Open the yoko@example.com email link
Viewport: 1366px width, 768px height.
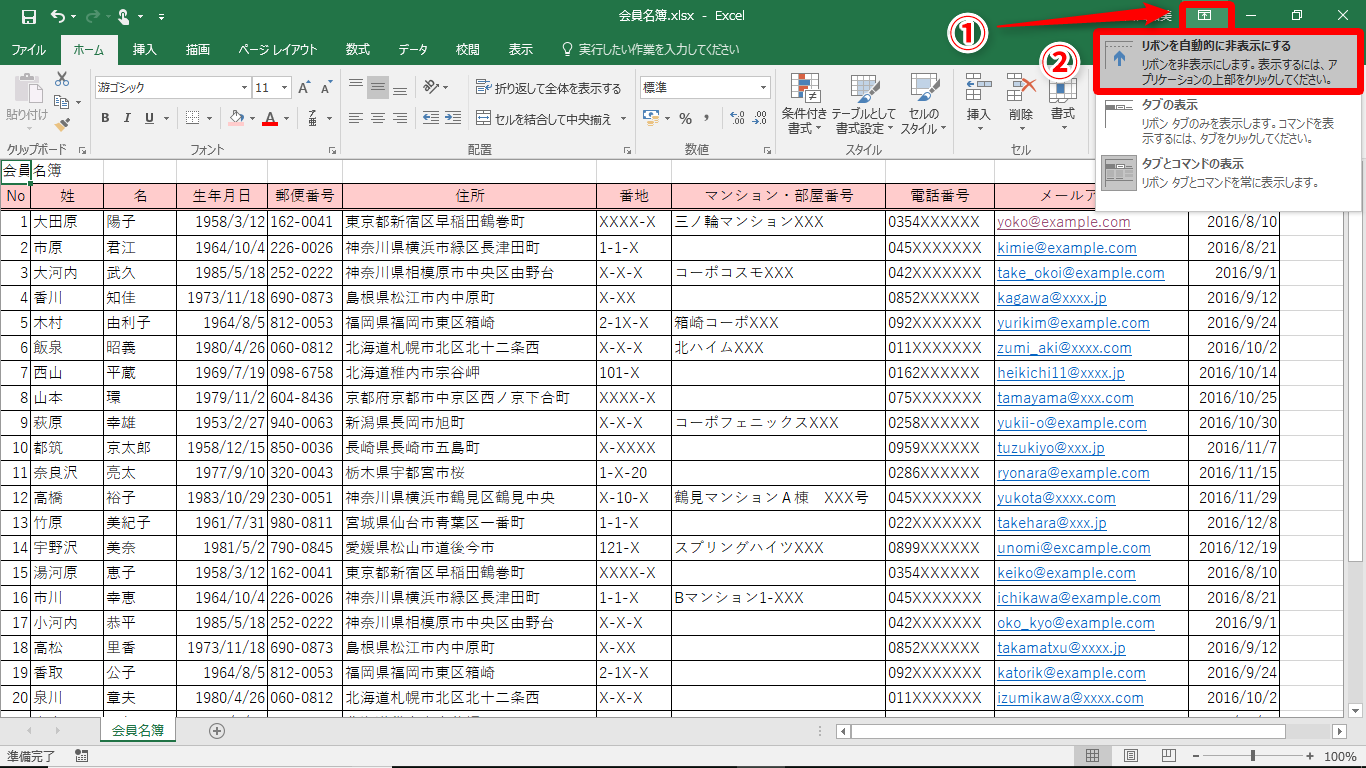click(x=1063, y=222)
